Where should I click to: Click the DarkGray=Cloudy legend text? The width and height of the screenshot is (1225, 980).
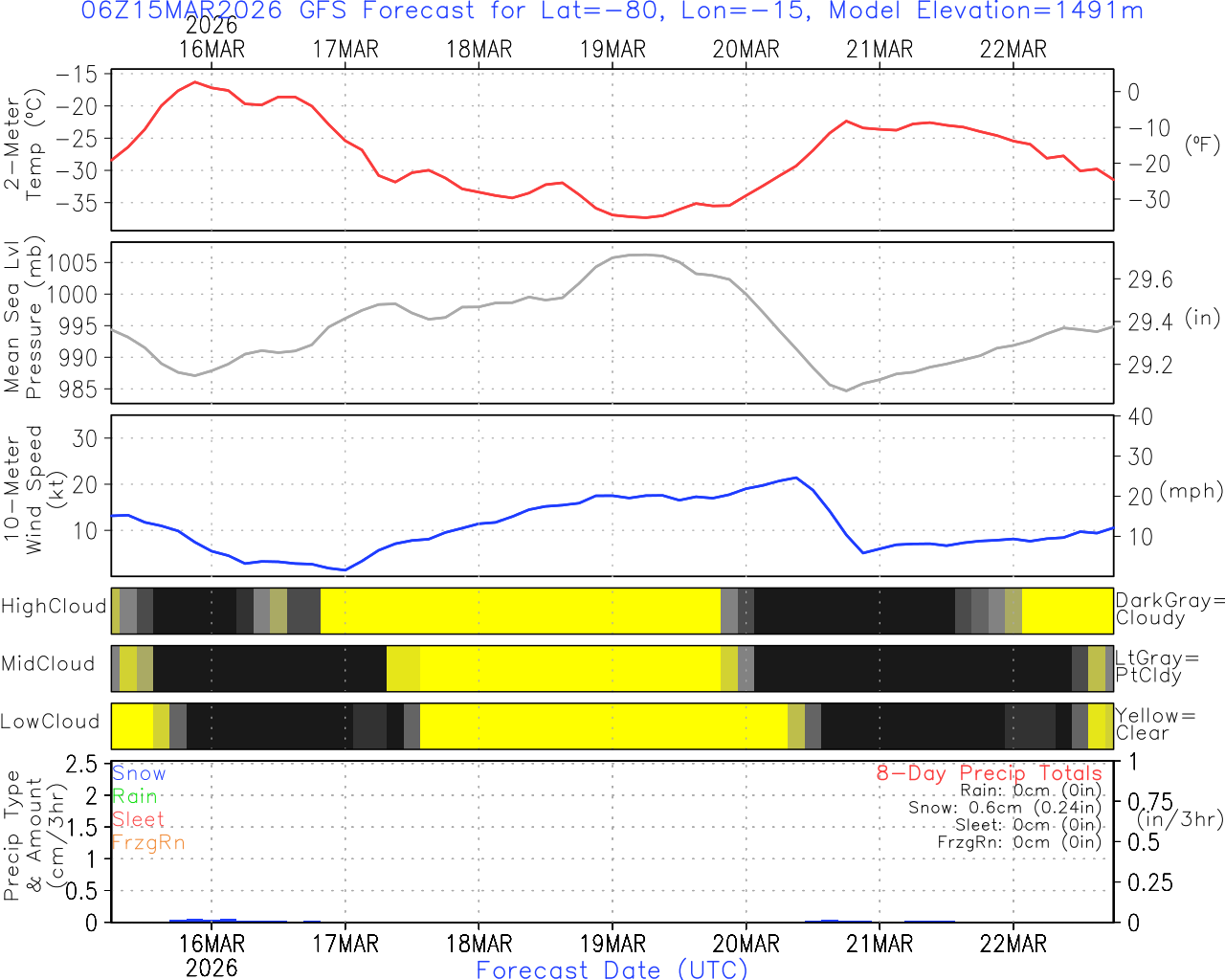click(x=1169, y=610)
